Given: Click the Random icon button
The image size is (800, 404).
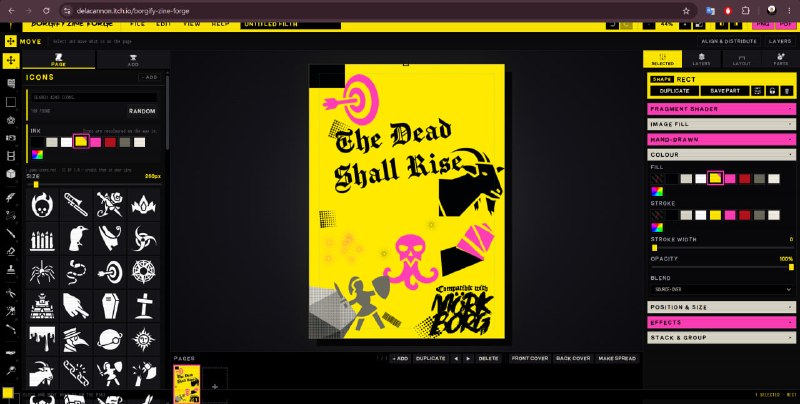Looking at the screenshot, I should (142, 111).
